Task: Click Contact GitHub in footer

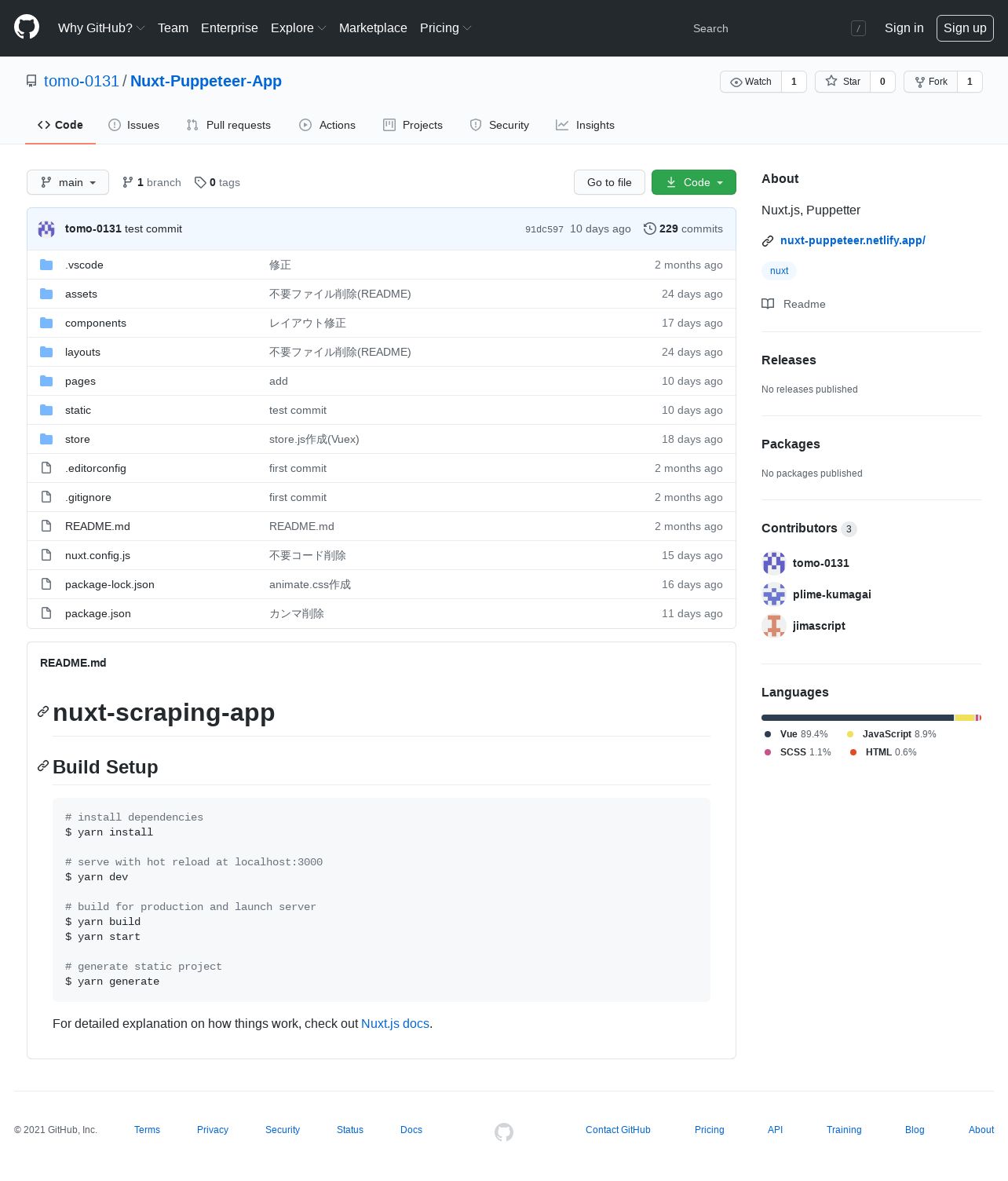Action: pyautogui.click(x=618, y=1130)
